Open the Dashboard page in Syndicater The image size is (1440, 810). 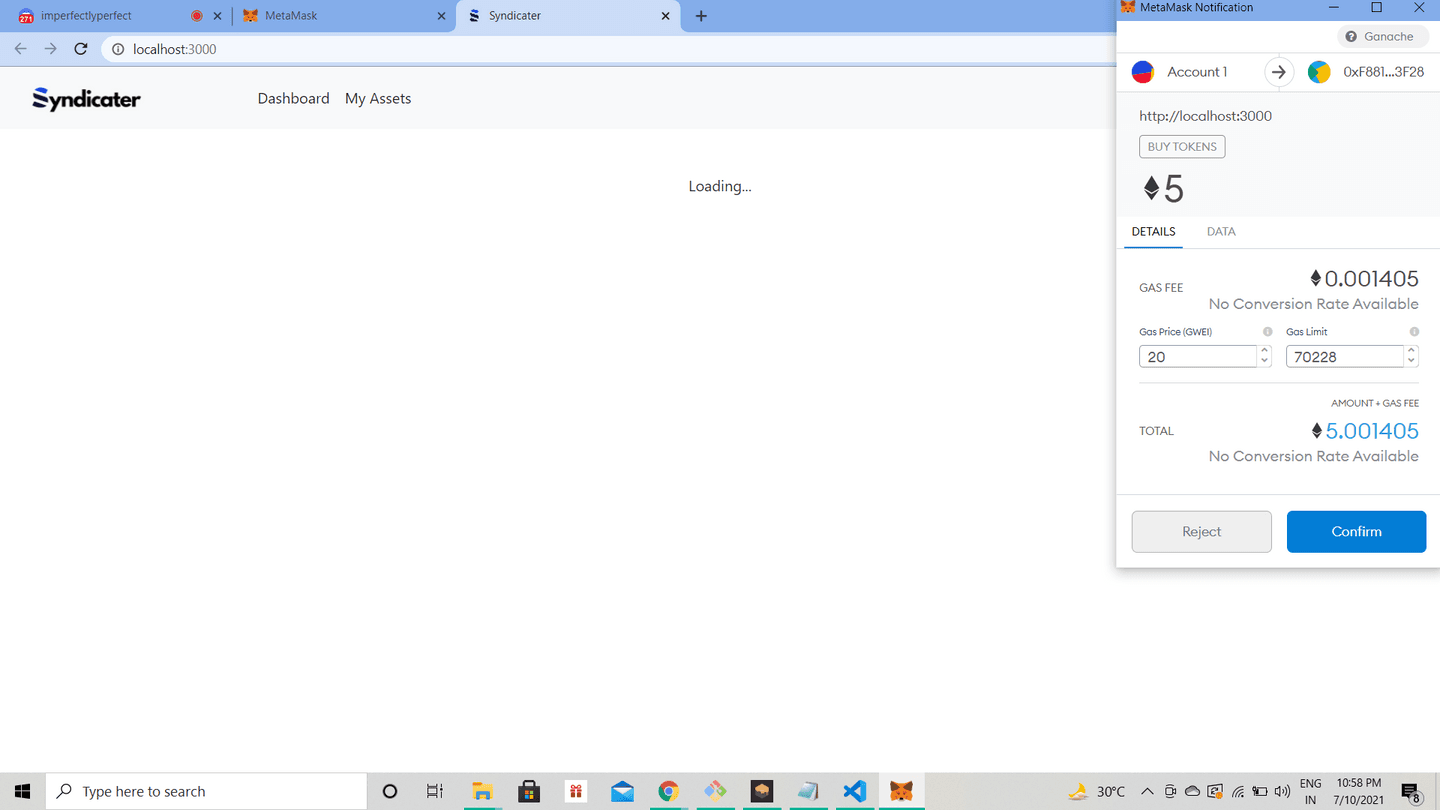(293, 98)
